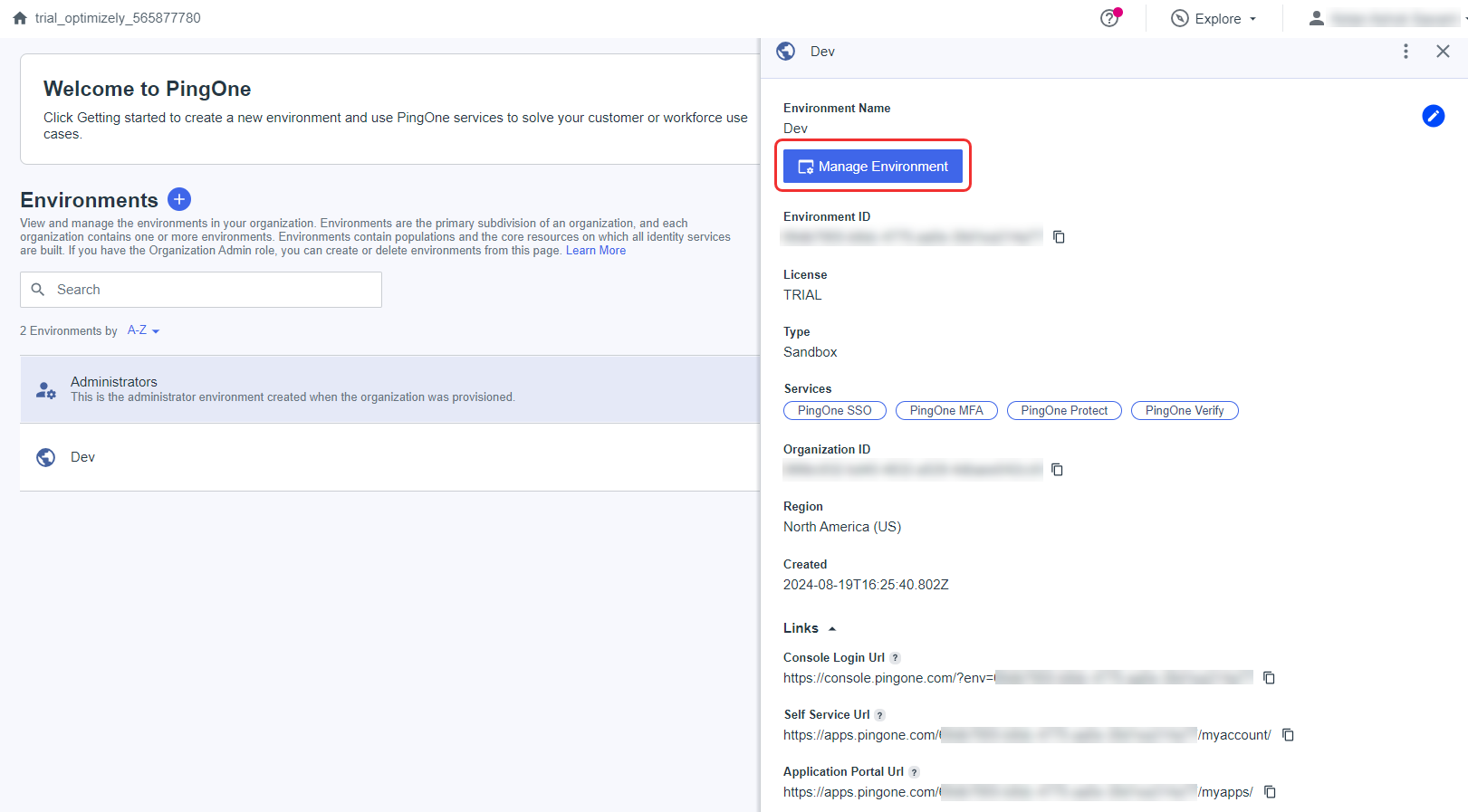This screenshot has height=812, width=1468.
Task: Click the Welcome to PingOne heading
Action: tap(148, 89)
